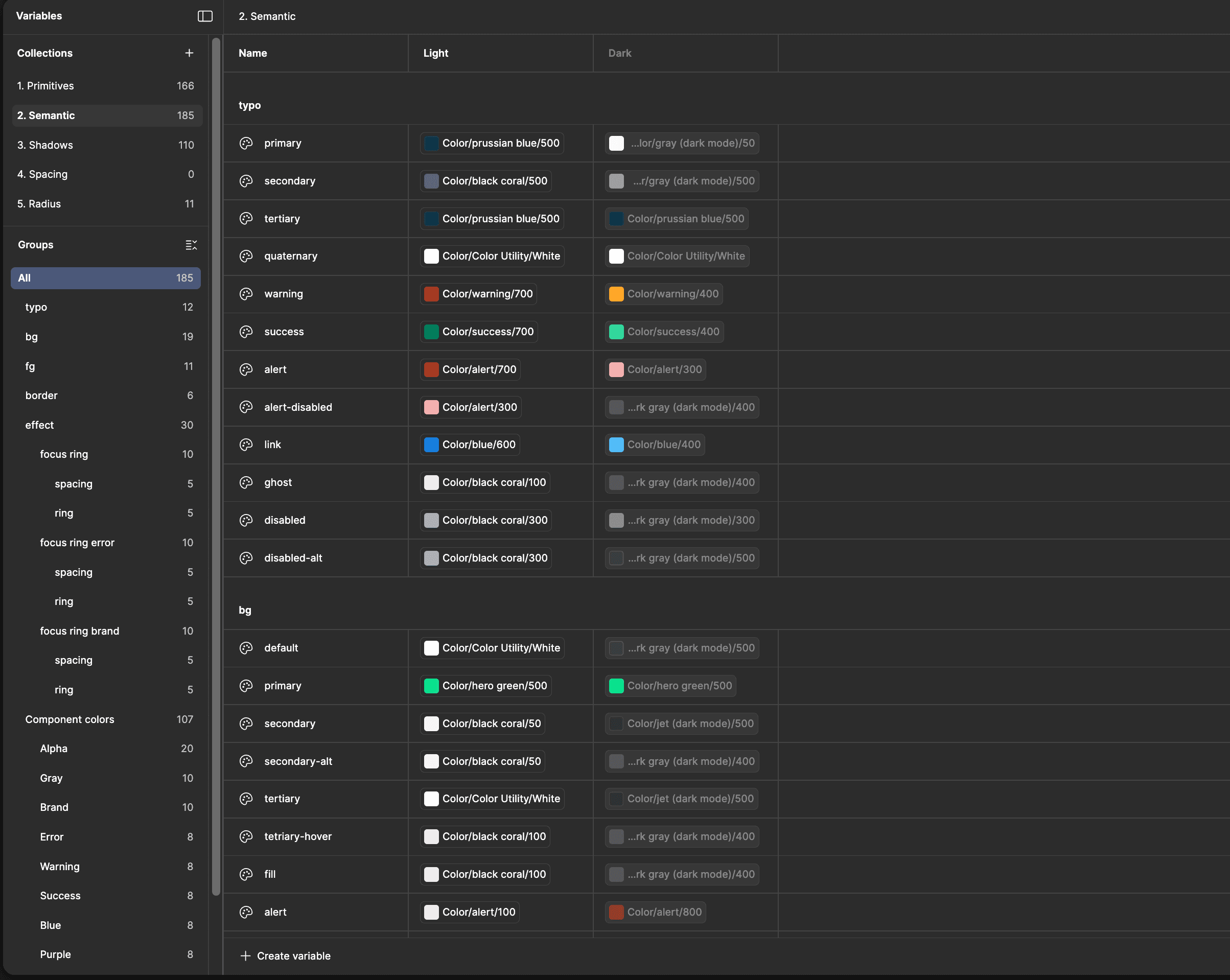Screen dimensions: 1230x980
Task: Click the color palette icon beside fill variable
Action: [x=246, y=874]
